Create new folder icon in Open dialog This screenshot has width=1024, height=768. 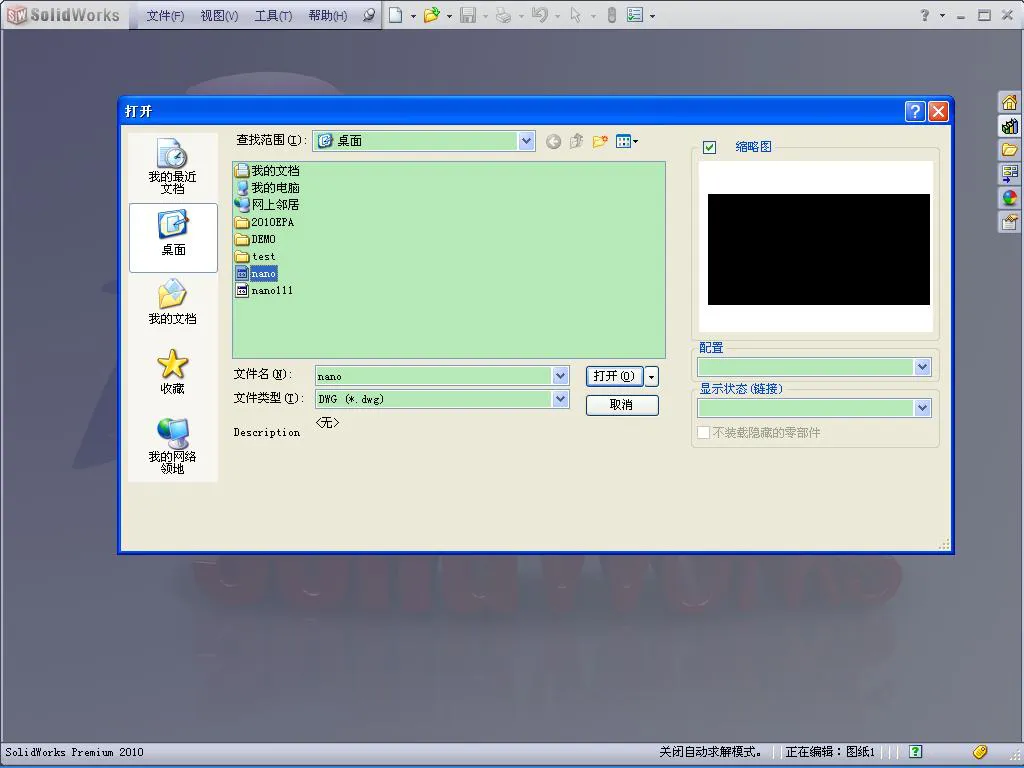tap(600, 141)
